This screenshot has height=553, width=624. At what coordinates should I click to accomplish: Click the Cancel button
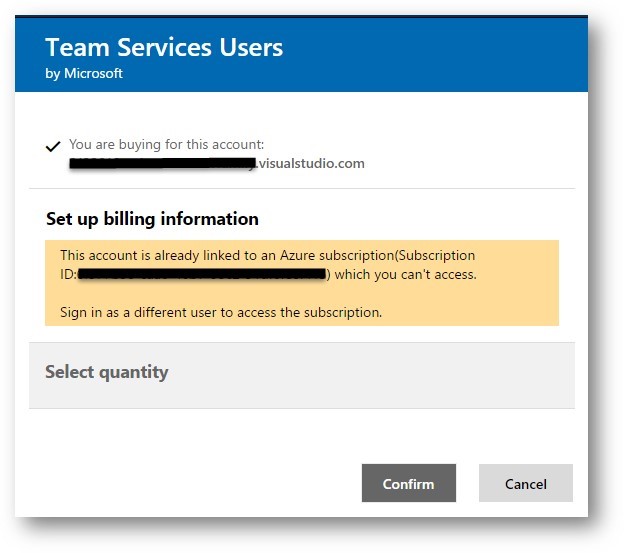(x=526, y=483)
